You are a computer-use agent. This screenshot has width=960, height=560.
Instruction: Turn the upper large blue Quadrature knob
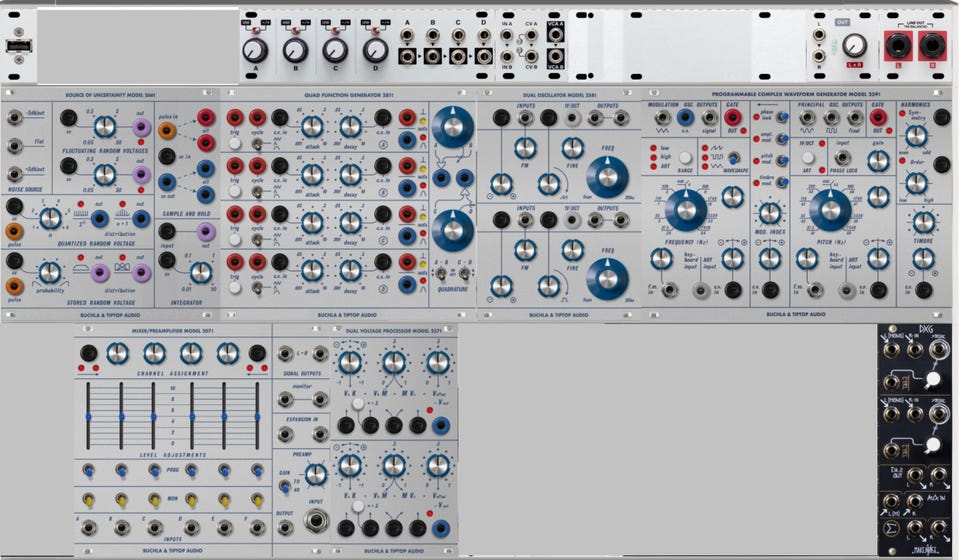pyautogui.click(x=453, y=127)
